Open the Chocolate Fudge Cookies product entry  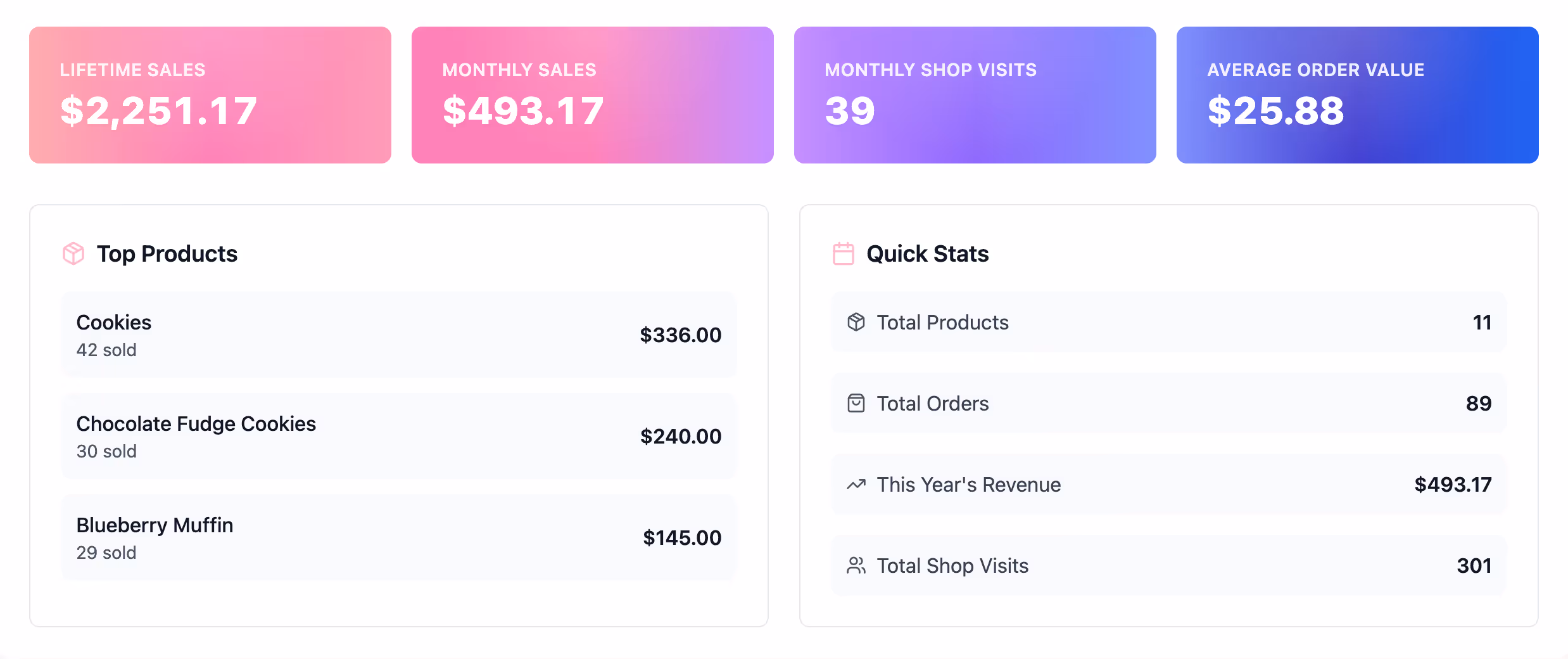tap(399, 435)
